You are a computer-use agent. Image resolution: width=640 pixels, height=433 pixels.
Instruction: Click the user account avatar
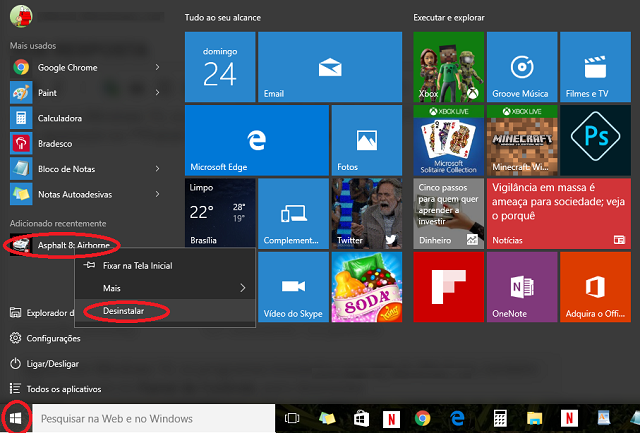point(21,16)
